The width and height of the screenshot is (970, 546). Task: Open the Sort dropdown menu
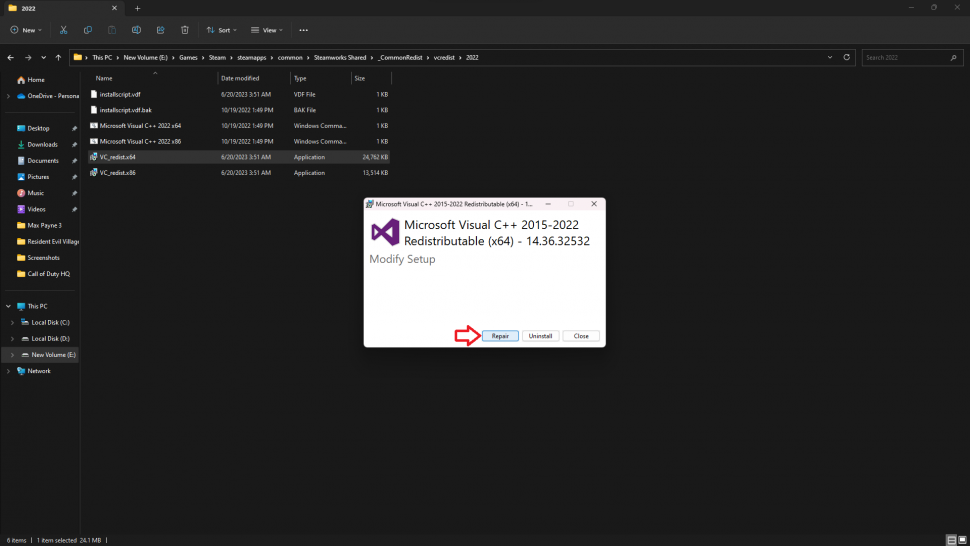[221, 30]
